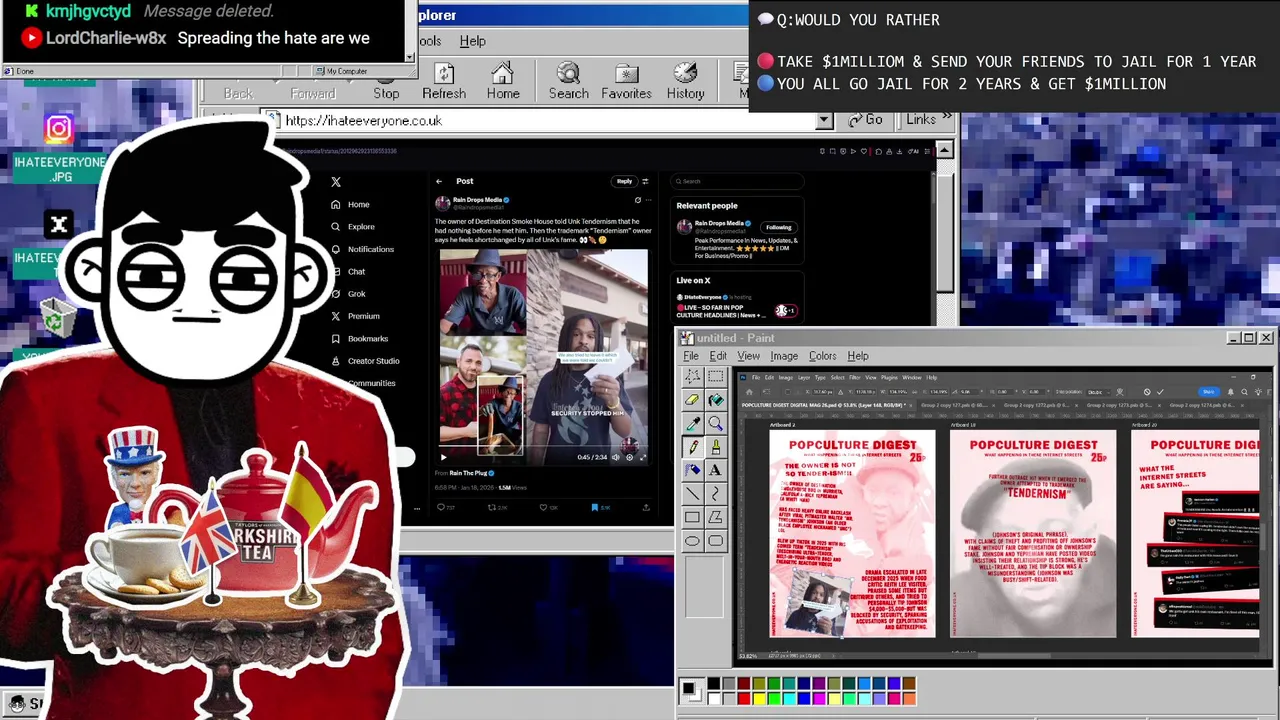Pick the straight Line tool in Paint
Viewport: 1280px width, 720px height.
[692, 494]
